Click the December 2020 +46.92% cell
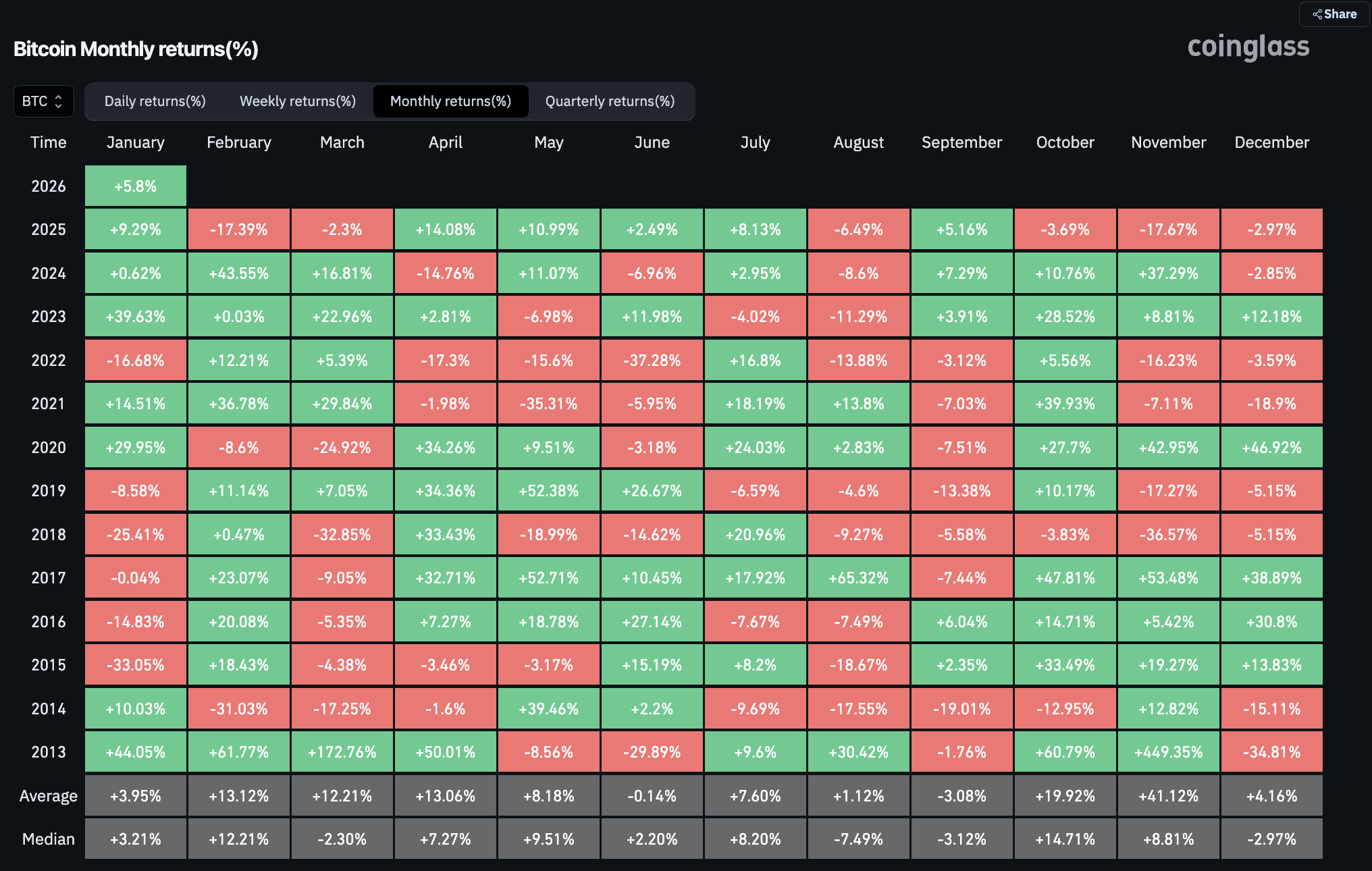Screen dimensions: 1372x871 click(x=1271, y=448)
